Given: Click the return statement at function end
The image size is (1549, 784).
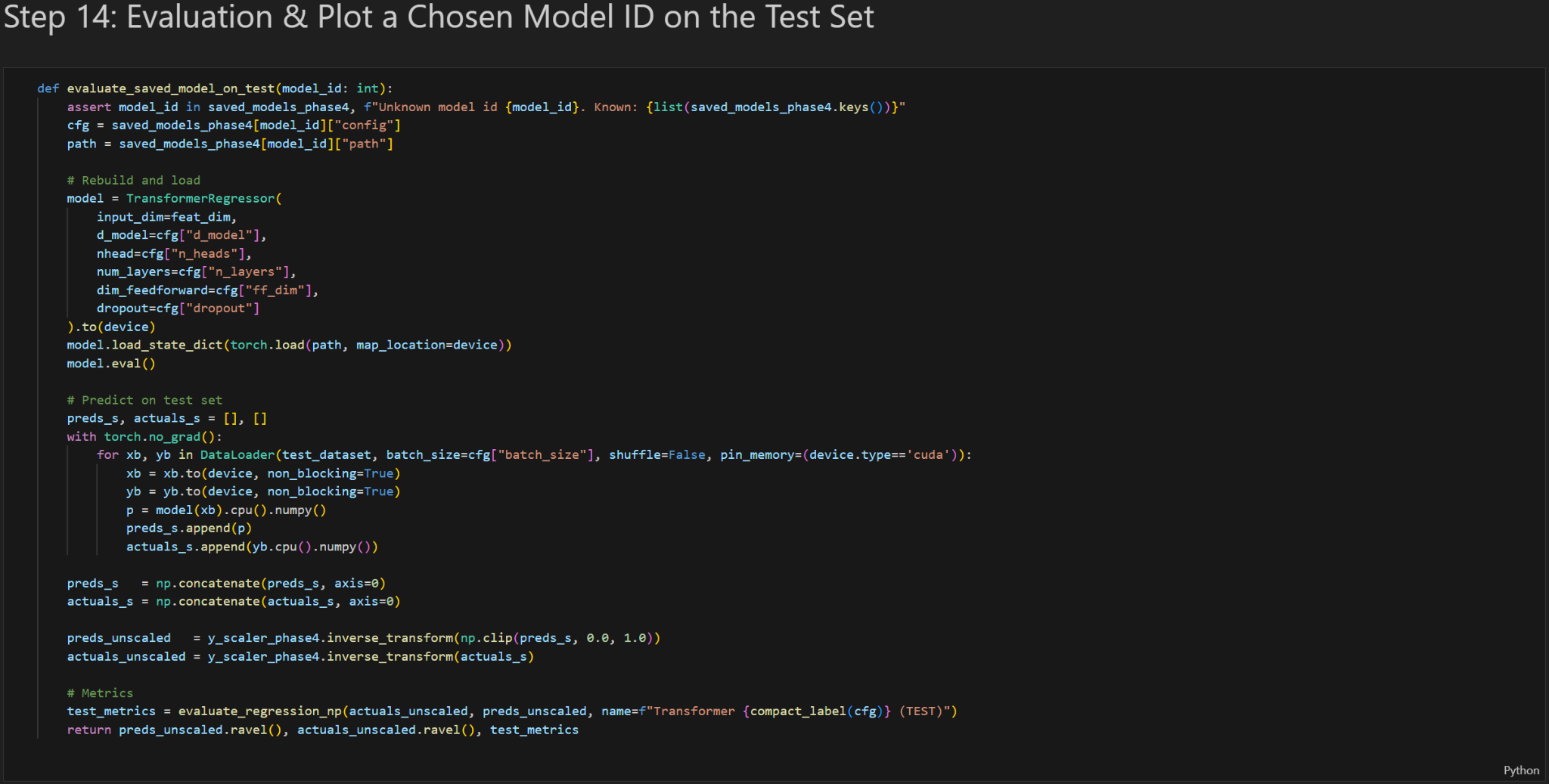Looking at the screenshot, I should (x=88, y=730).
